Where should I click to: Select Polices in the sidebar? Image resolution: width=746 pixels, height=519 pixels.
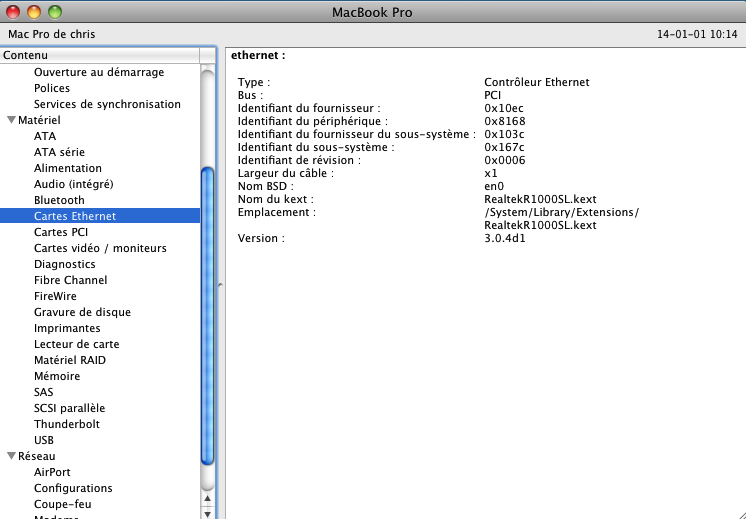(52, 88)
